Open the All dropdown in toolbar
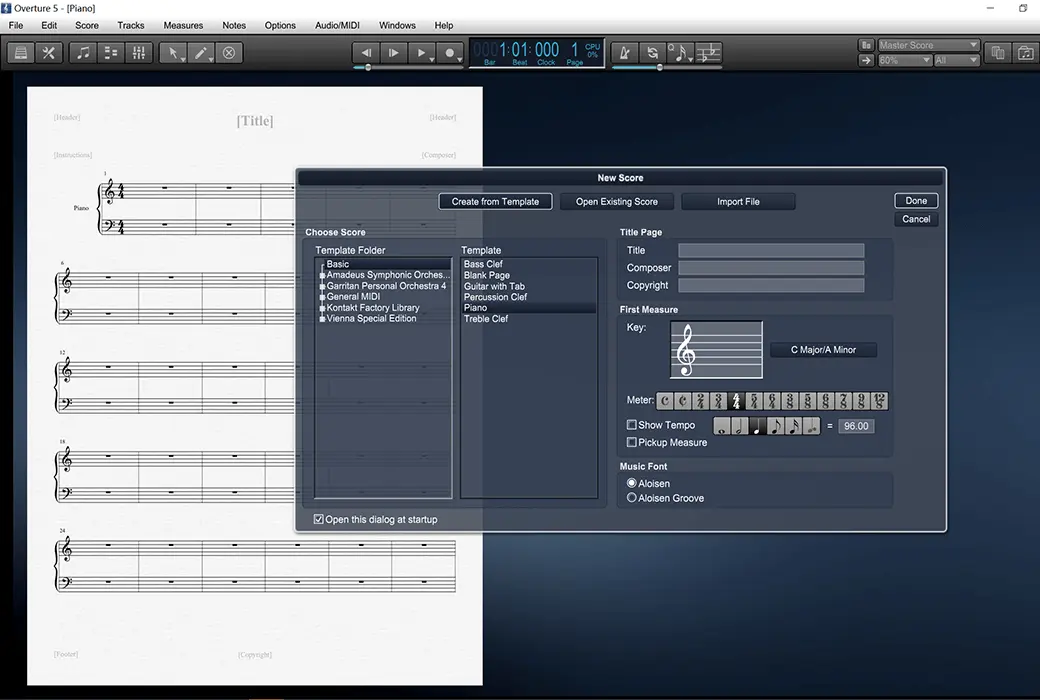 [x=956, y=60]
